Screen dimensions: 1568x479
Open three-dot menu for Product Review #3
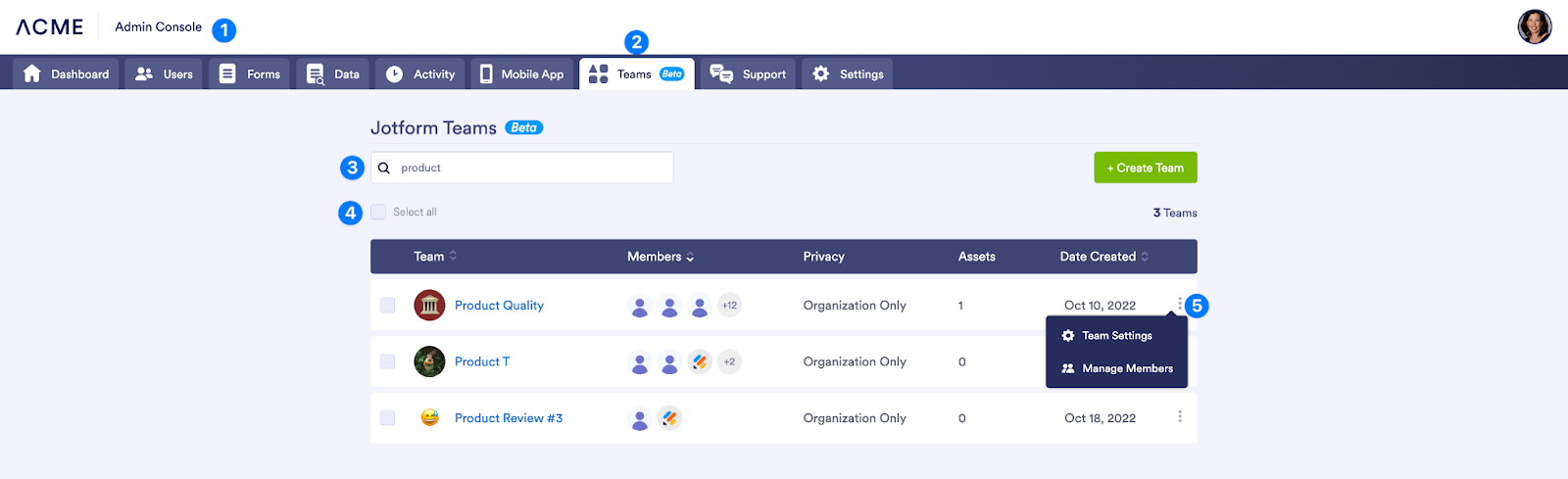pyautogui.click(x=1179, y=417)
